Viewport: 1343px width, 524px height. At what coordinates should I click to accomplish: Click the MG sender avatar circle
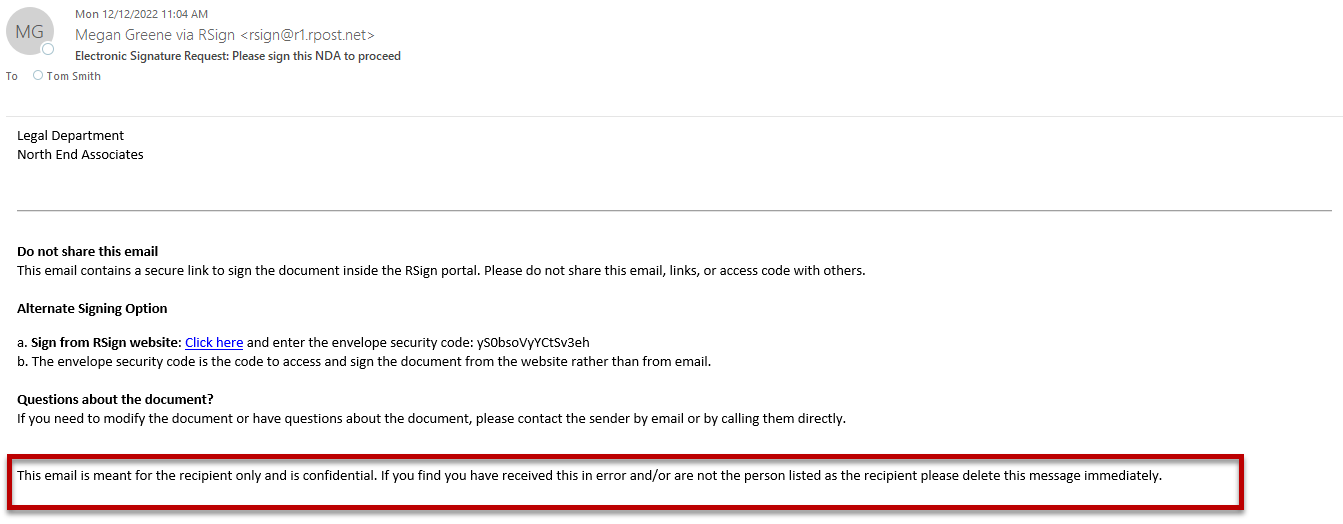point(29,32)
